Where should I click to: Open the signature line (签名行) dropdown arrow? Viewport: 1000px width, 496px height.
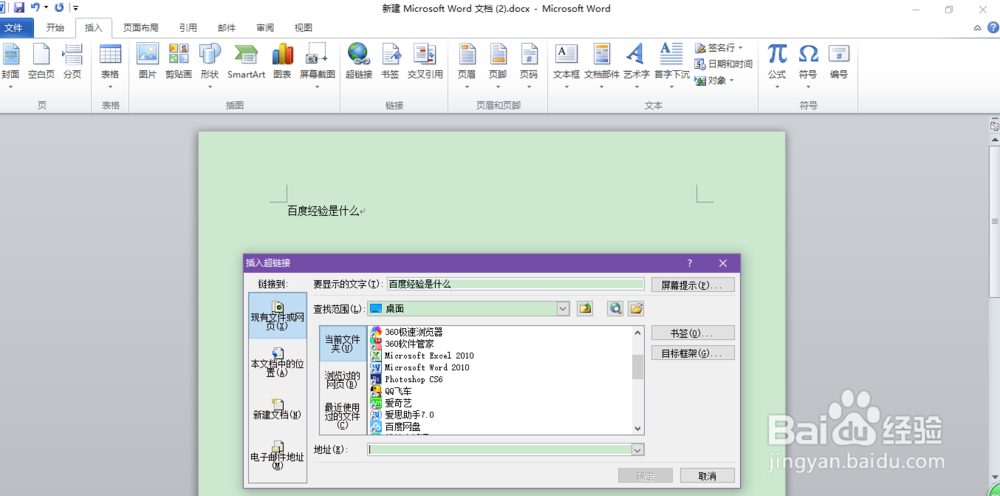740,48
